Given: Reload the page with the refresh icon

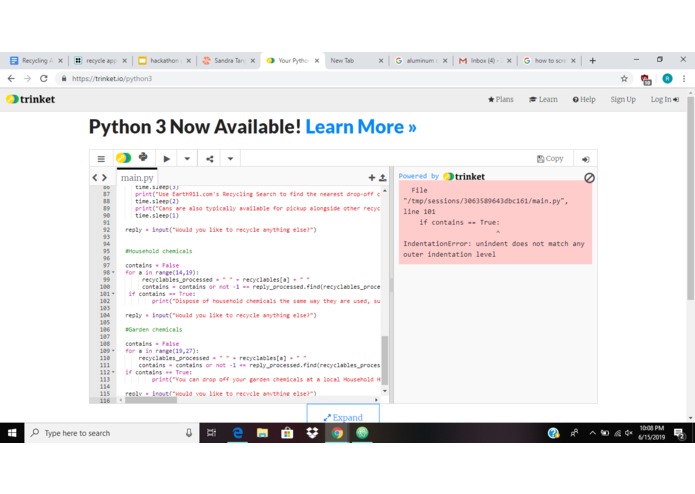Looking at the screenshot, I should coord(43,78).
